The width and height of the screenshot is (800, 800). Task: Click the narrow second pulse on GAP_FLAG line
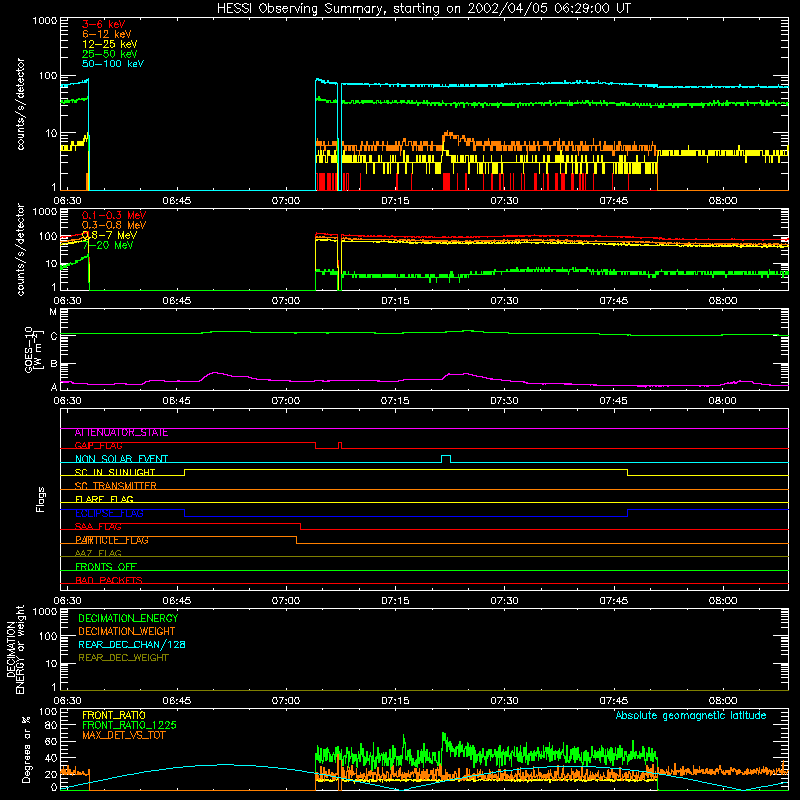click(340, 445)
